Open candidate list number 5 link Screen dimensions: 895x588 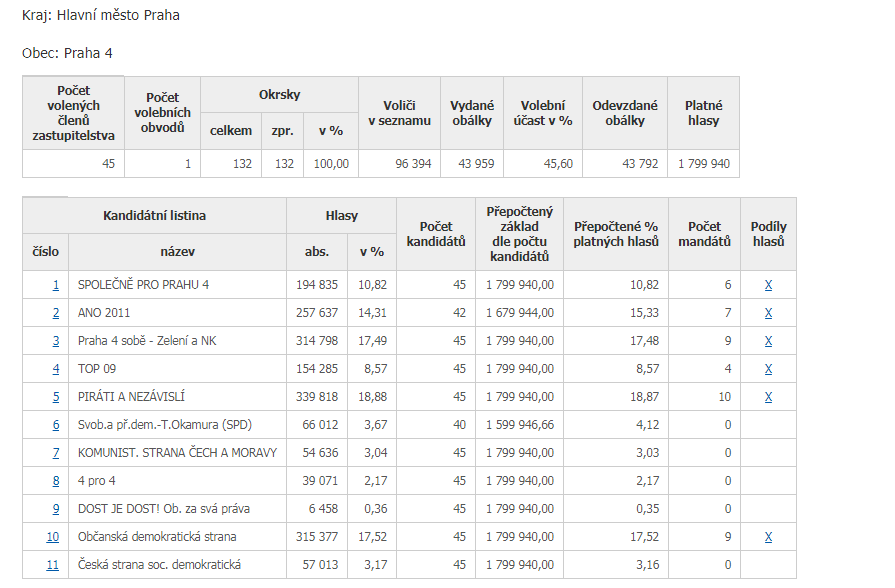pyautogui.click(x=55, y=397)
